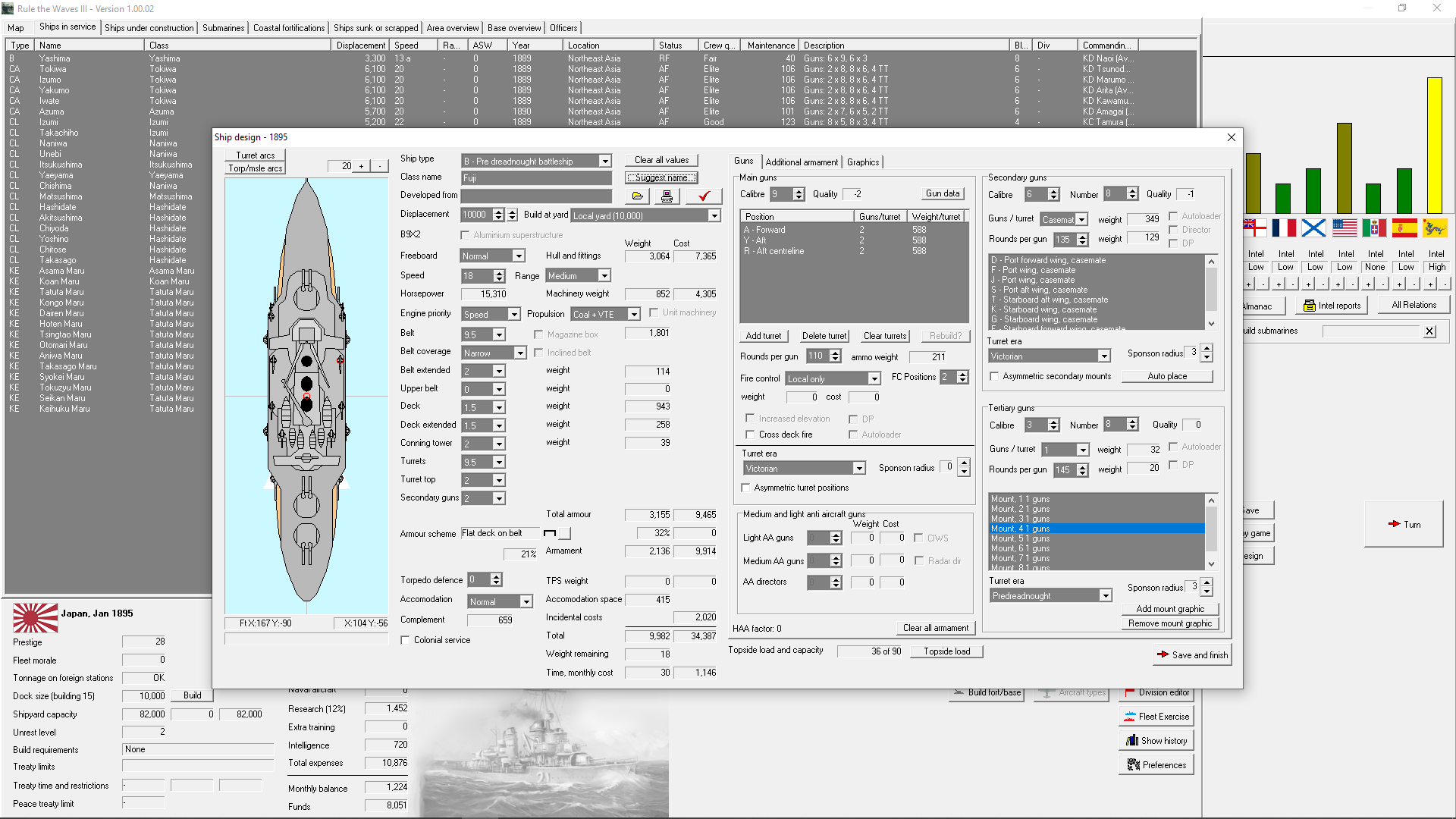Enable Cross deck fire checkbox
The width and height of the screenshot is (1456, 819).
click(750, 435)
